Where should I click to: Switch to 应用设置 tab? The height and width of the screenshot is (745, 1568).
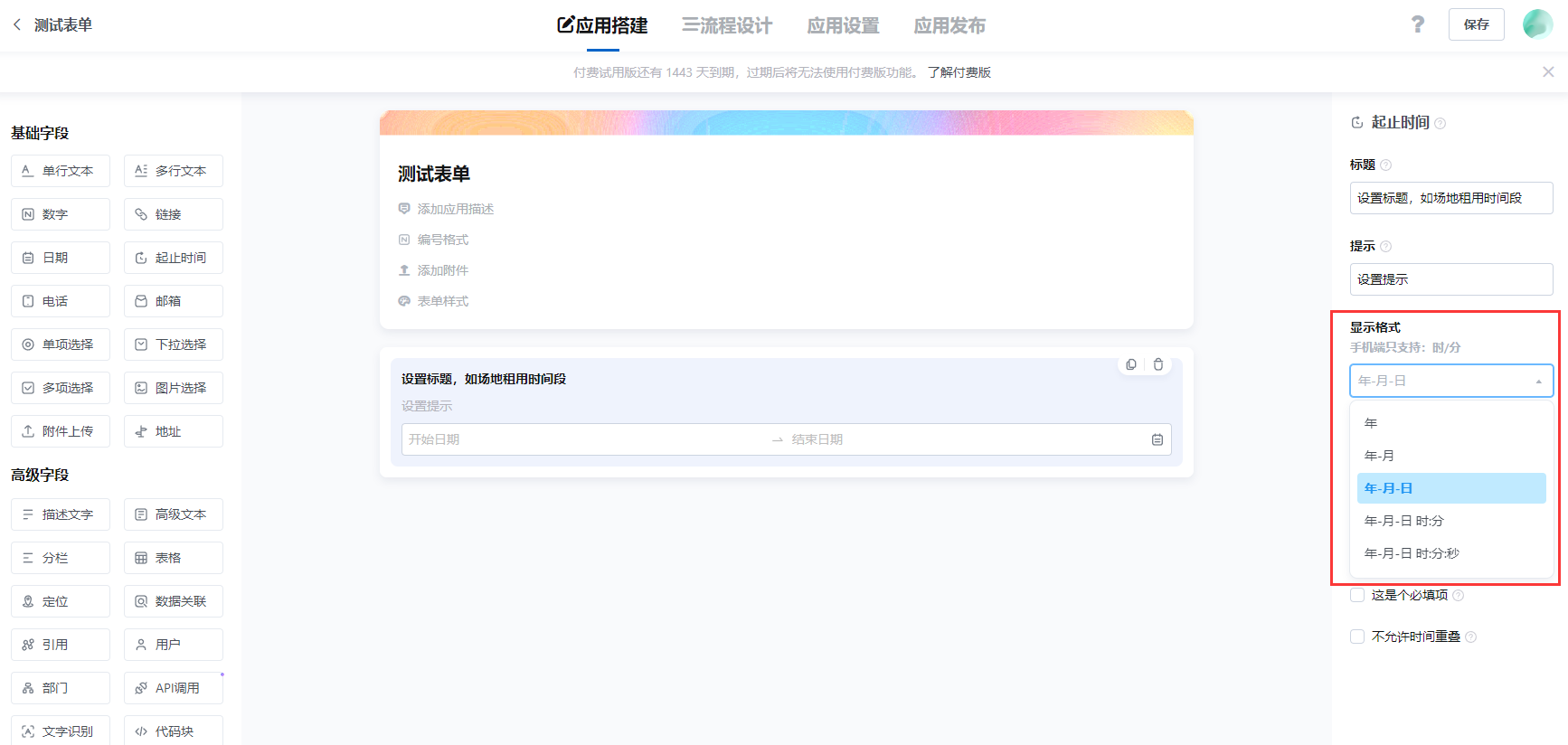pos(843,25)
